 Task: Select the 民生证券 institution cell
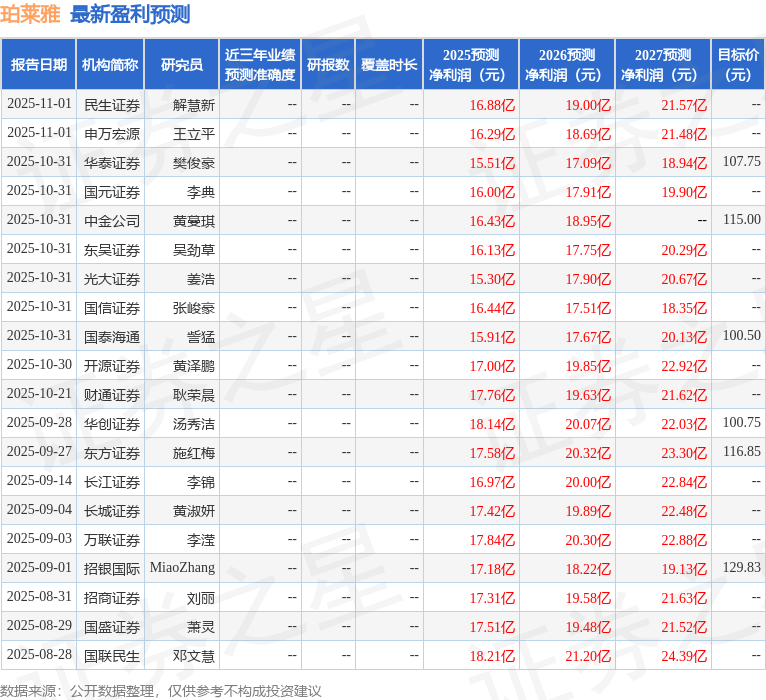pos(111,105)
